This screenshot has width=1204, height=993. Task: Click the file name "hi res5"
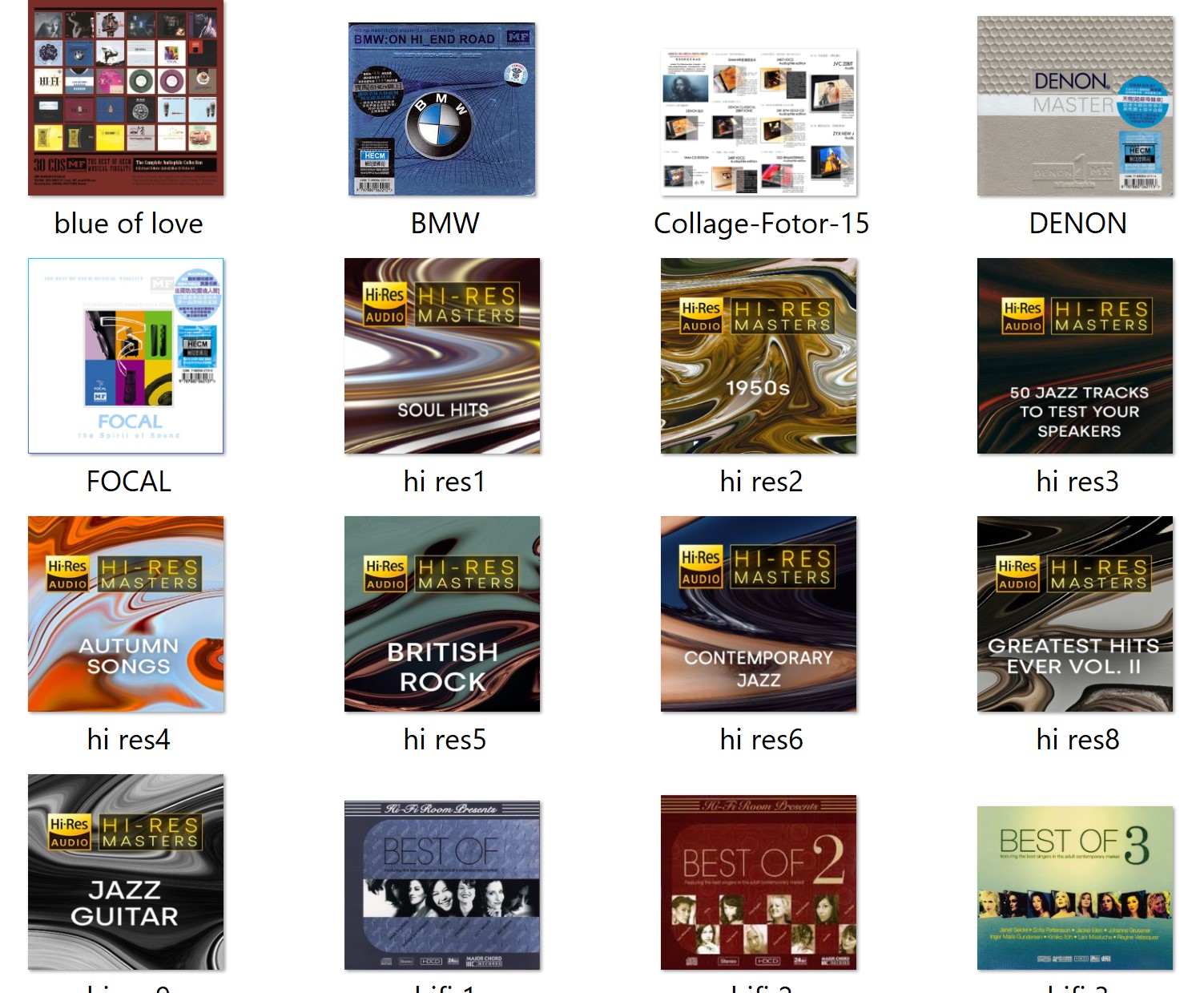click(445, 740)
